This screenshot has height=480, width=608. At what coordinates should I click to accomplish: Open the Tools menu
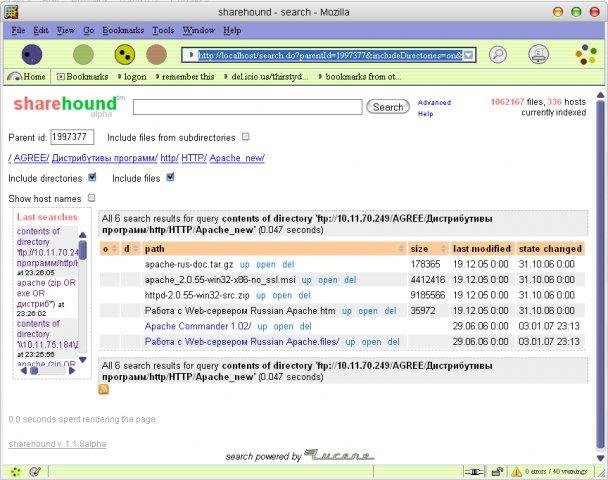(x=163, y=30)
